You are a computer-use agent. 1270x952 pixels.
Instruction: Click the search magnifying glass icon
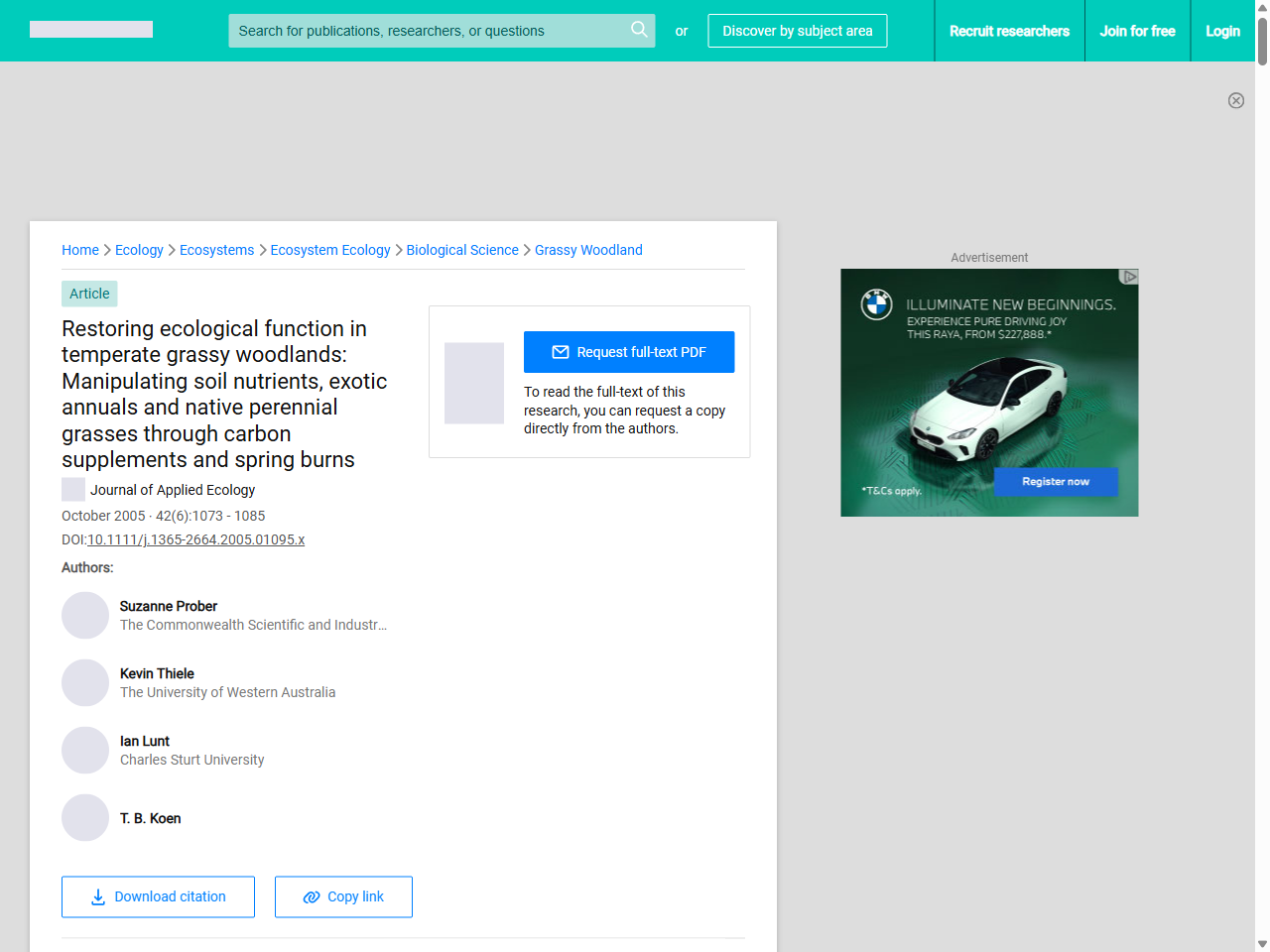point(639,31)
